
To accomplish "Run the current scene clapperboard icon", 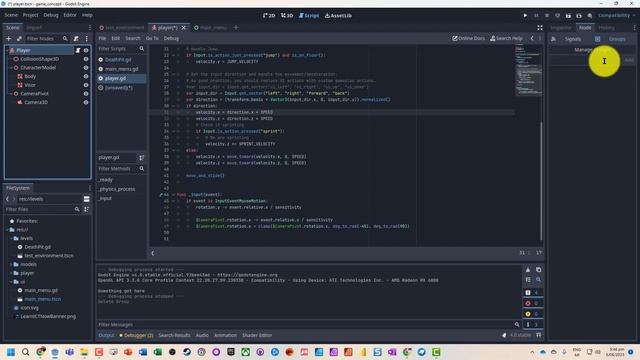I will pyautogui.click(x=568, y=16).
